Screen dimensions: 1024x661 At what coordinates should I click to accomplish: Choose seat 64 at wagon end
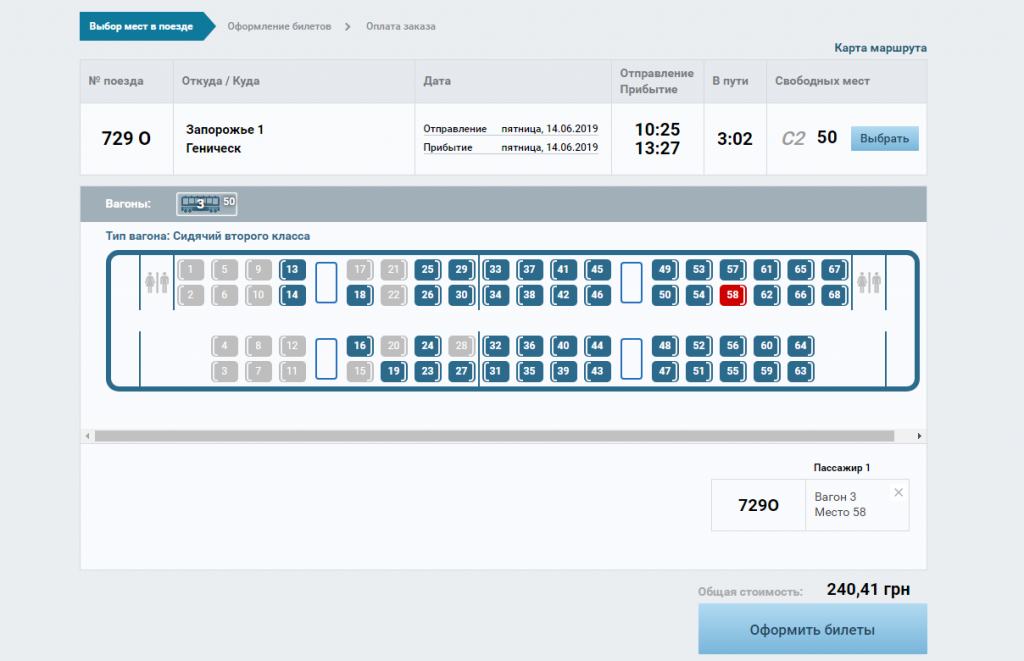799,345
